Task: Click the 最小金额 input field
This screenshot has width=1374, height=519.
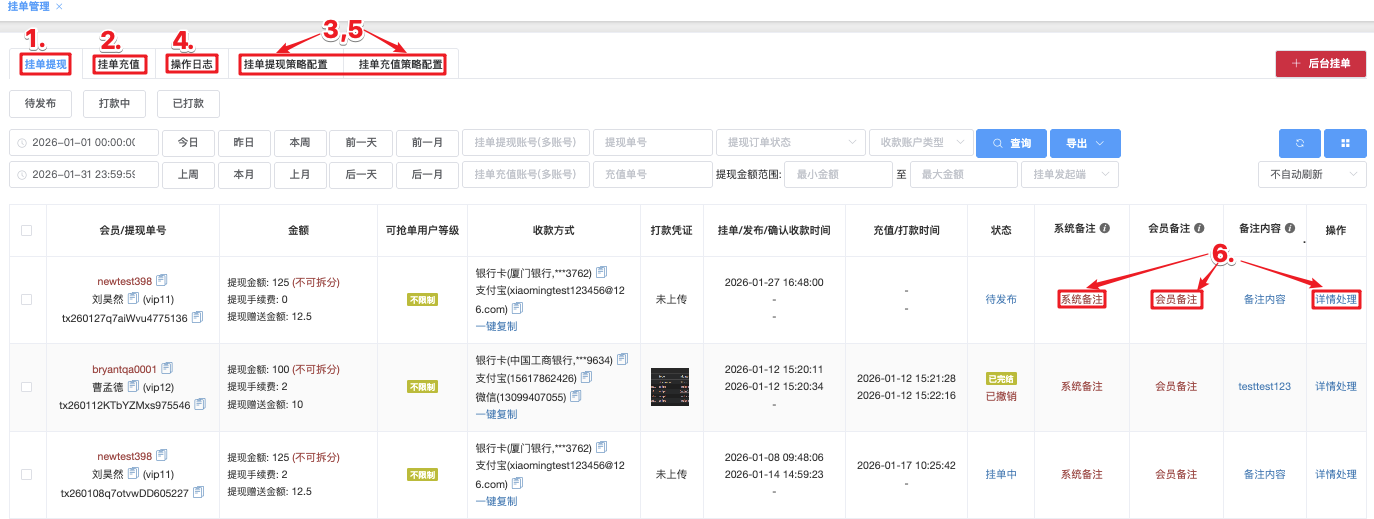Action: (x=838, y=174)
